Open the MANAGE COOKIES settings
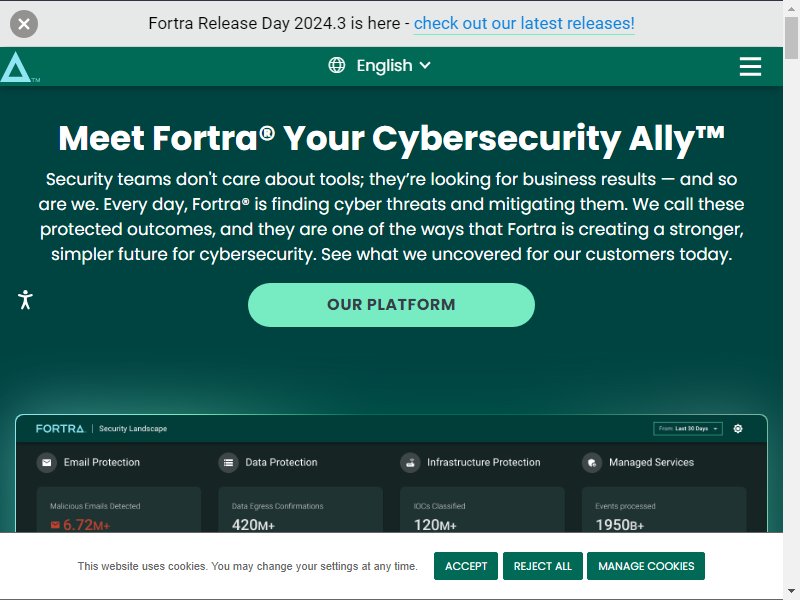Screen dimensions: 800x600 (x=646, y=566)
